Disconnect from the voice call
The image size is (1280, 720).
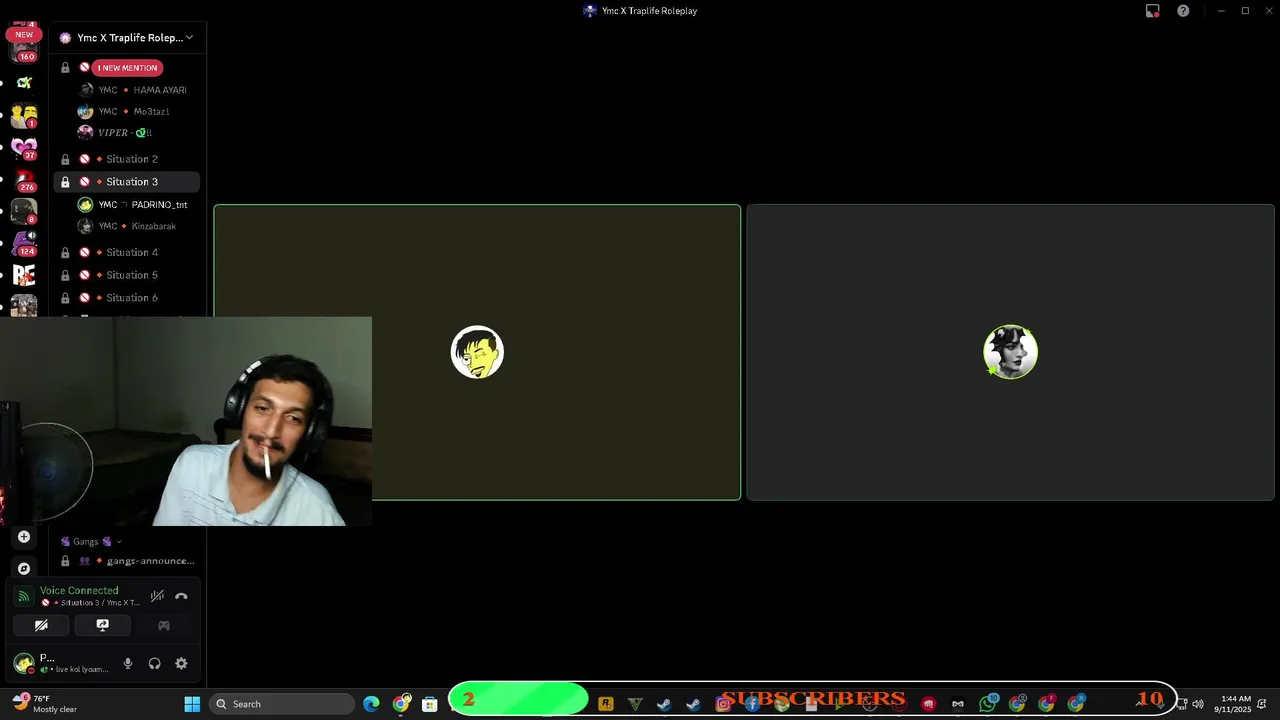pos(181,596)
